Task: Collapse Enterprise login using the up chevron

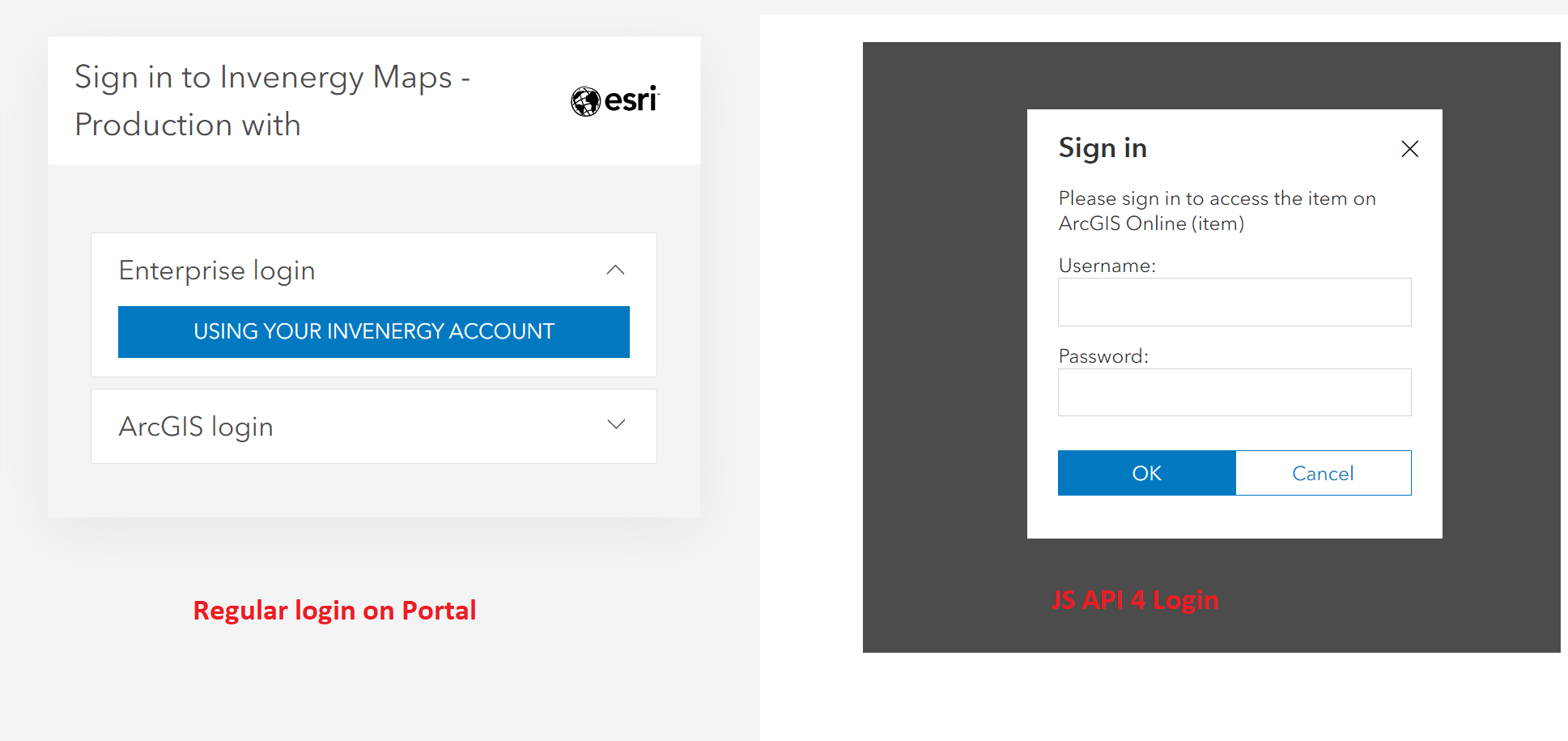Action: click(615, 270)
